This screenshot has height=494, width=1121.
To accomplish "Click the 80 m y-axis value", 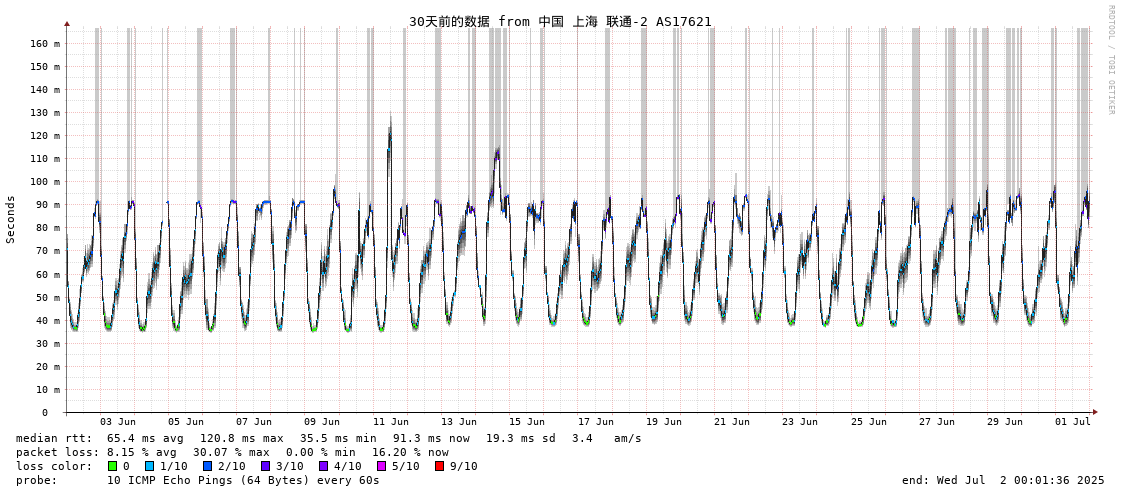I will (48, 228).
